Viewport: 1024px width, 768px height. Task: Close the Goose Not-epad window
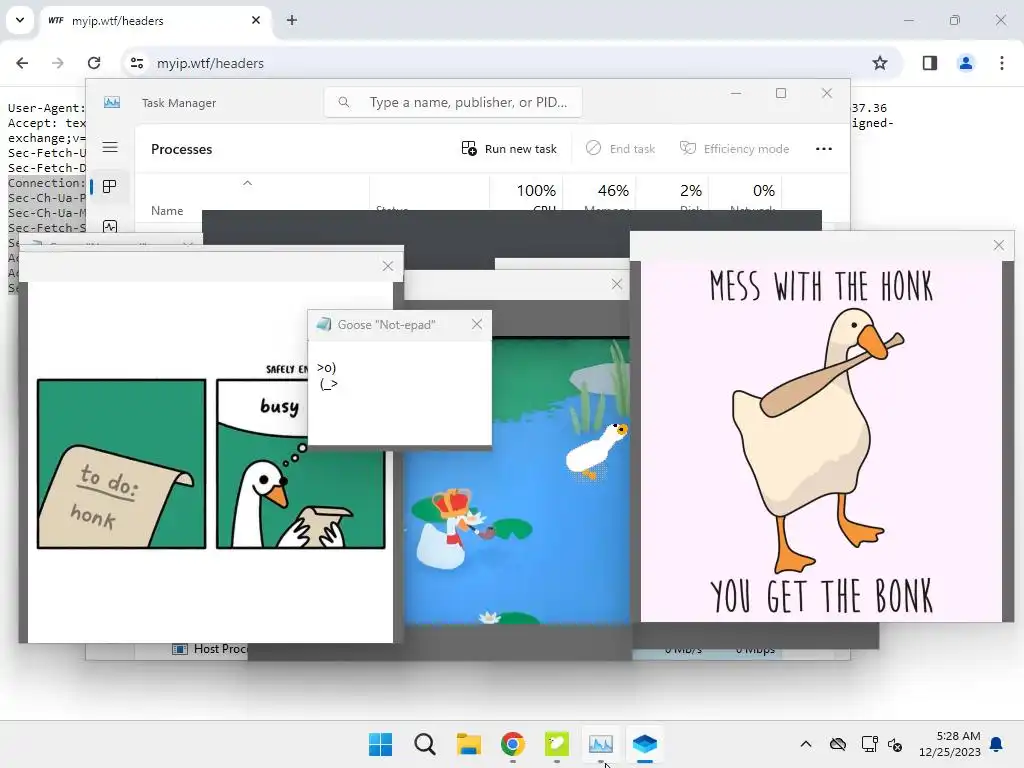point(477,325)
